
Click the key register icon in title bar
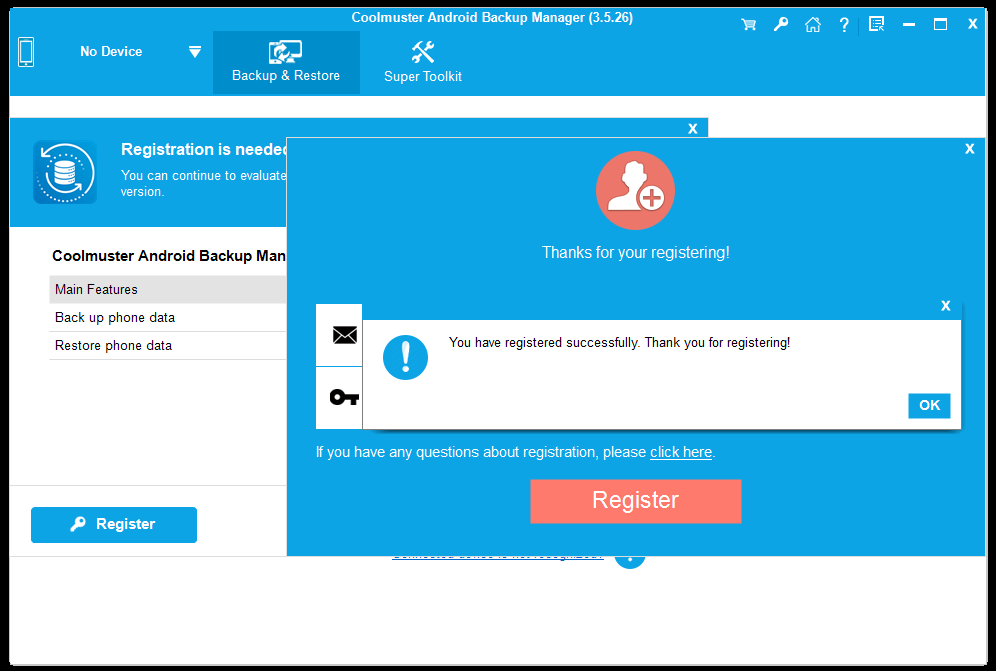point(780,25)
